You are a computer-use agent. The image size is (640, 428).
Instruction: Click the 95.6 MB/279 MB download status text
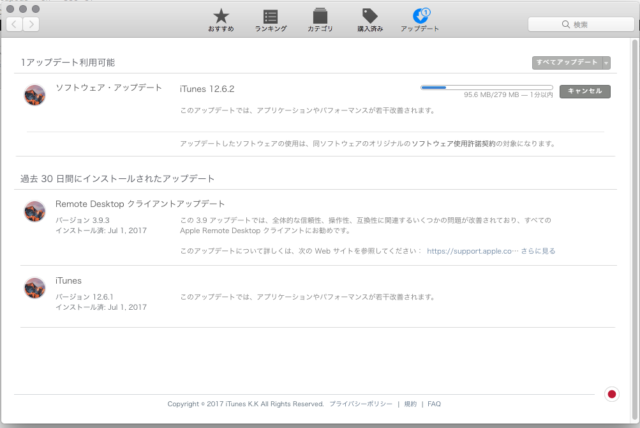click(508, 95)
